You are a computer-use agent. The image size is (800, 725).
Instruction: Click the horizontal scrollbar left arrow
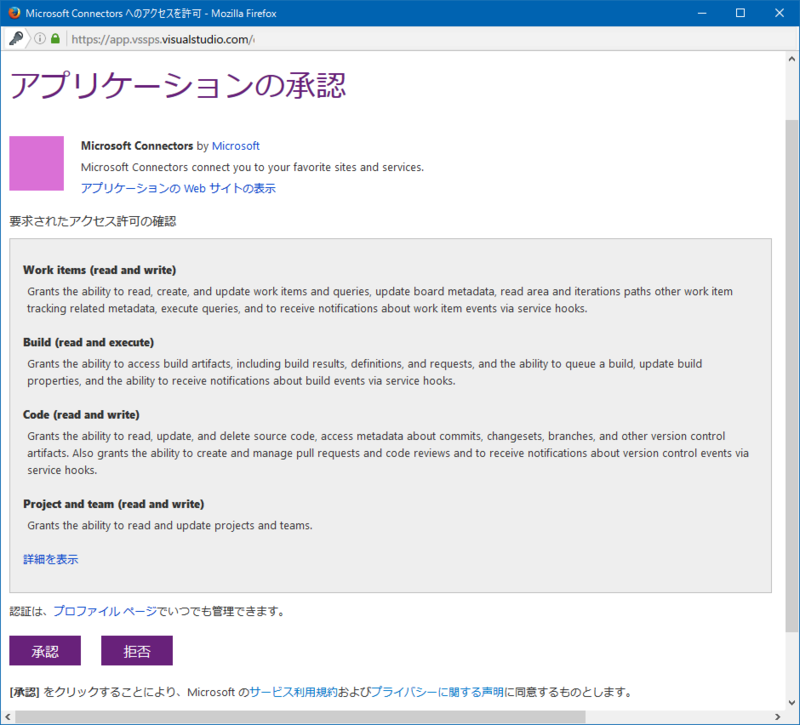click(x=7, y=717)
